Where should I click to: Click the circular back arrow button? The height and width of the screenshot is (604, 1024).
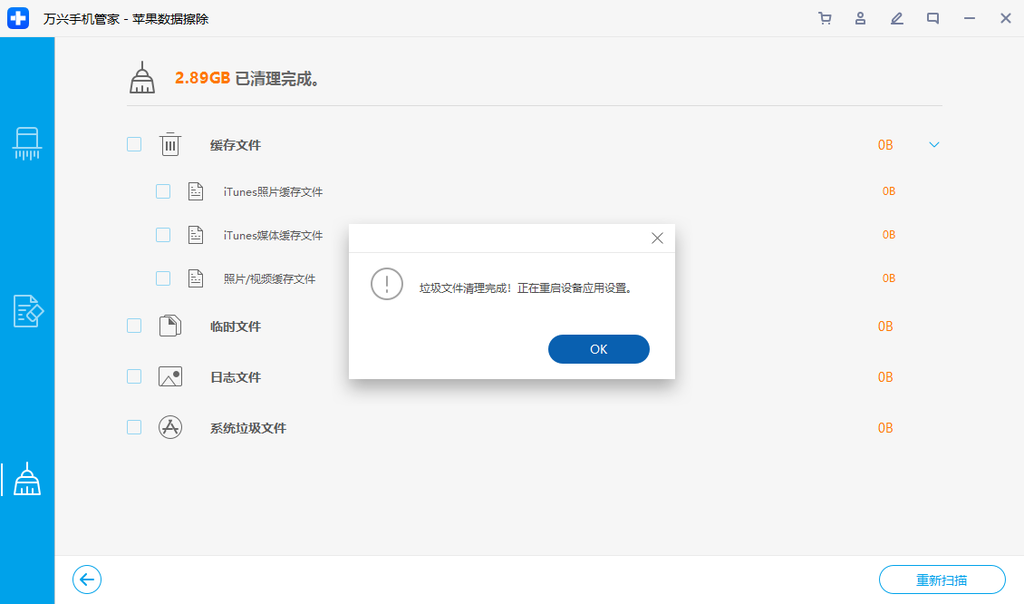point(86,579)
